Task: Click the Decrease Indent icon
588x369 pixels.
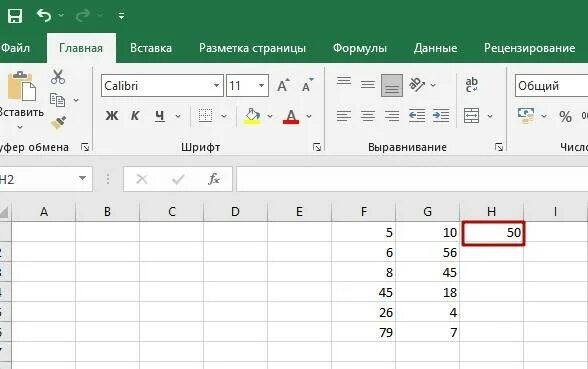Action: (x=417, y=116)
